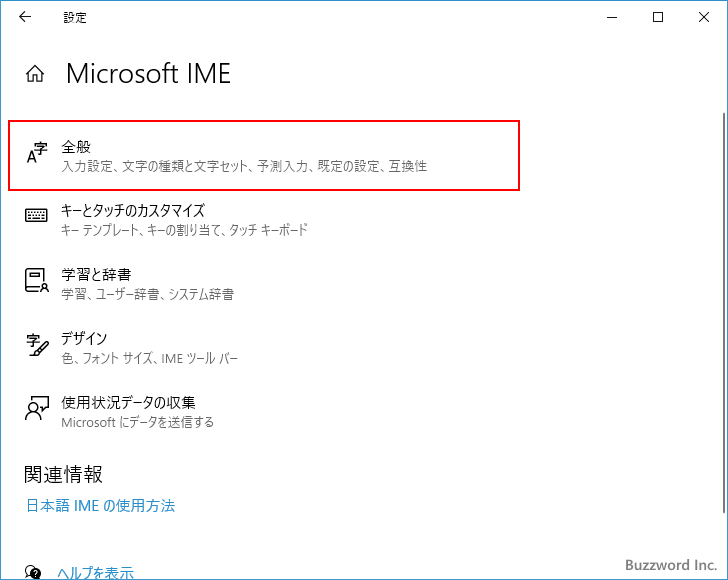Go back using the back arrow
The height and width of the screenshot is (580, 728).
(x=25, y=17)
